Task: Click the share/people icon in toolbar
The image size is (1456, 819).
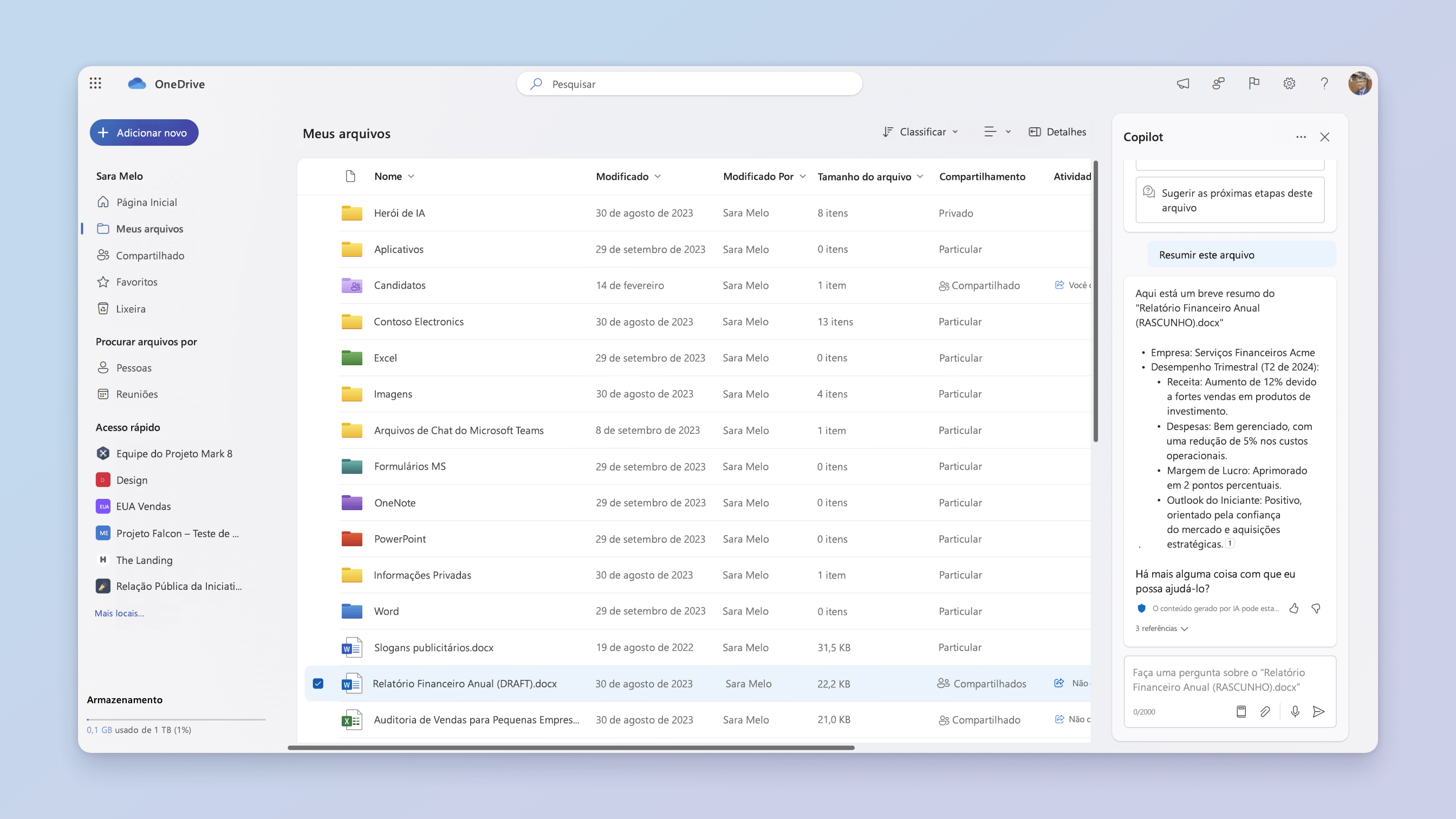Action: pos(1218,83)
